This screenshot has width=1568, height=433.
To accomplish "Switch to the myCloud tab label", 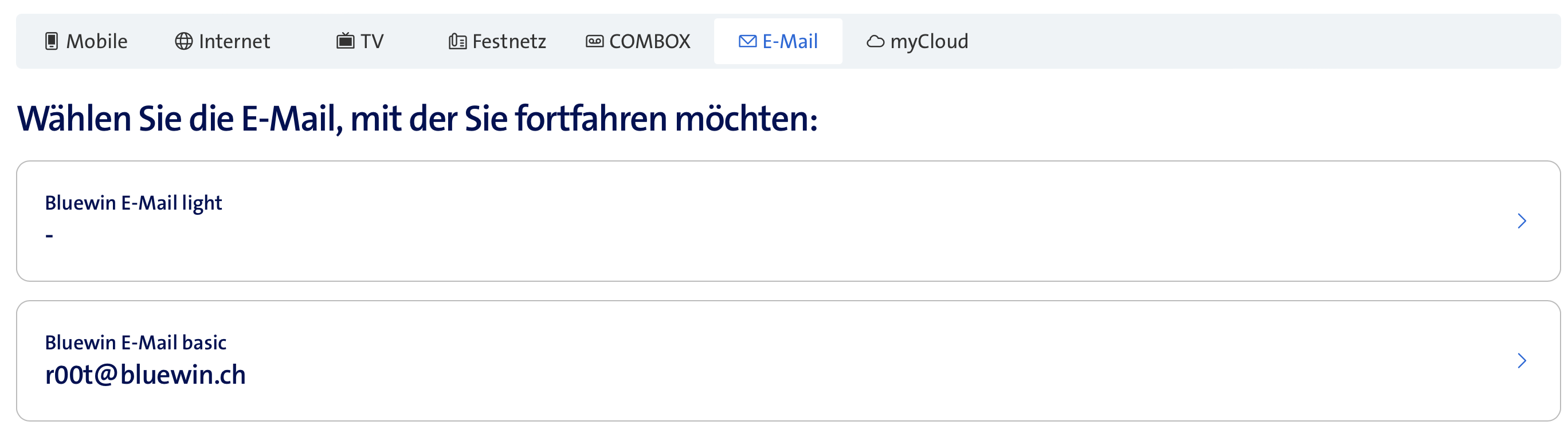I will tap(929, 41).
